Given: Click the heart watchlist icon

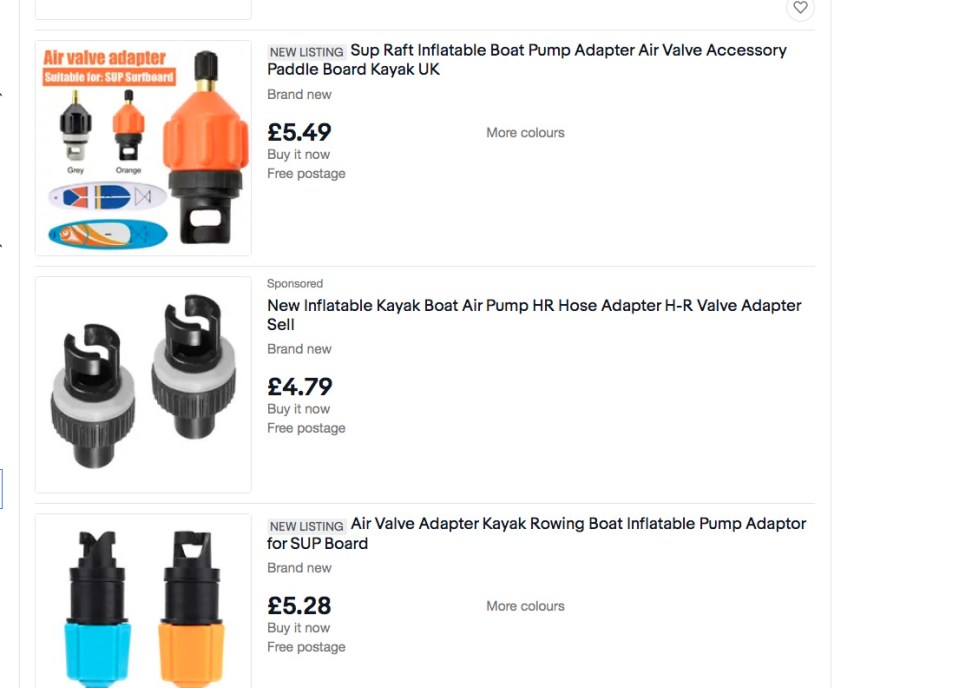Looking at the screenshot, I should click(800, 8).
